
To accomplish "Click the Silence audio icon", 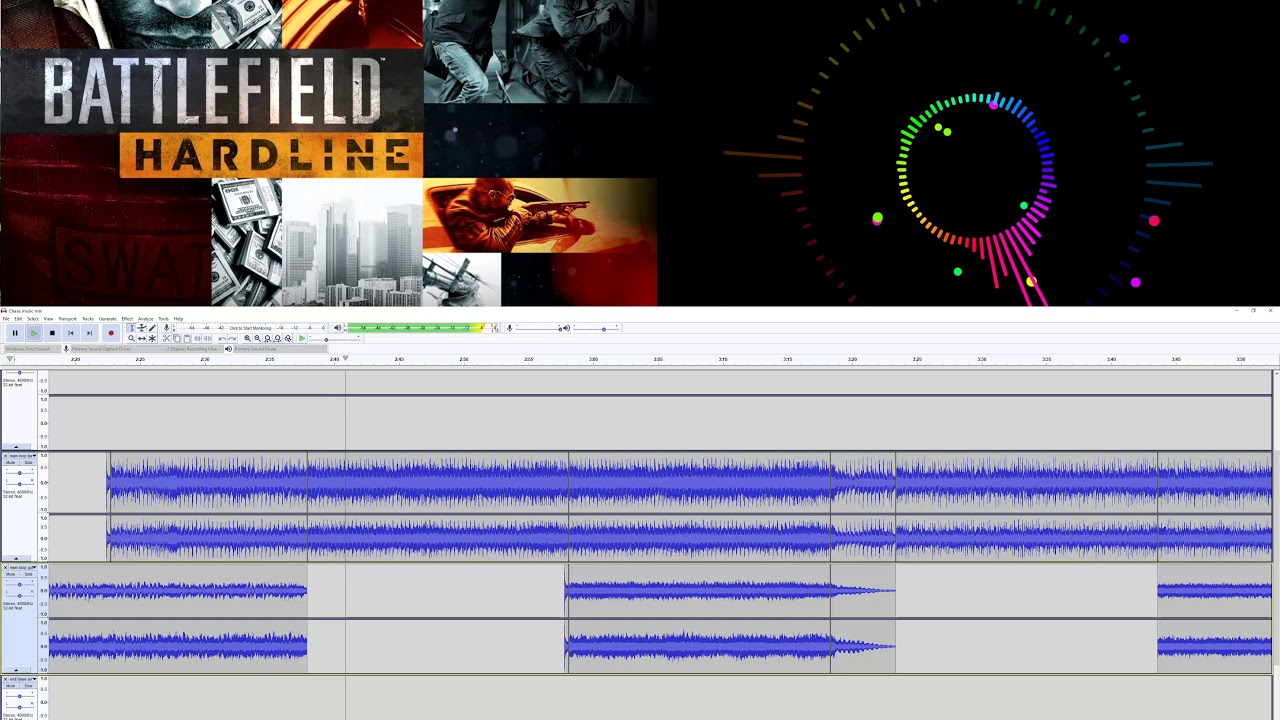I will tap(207, 339).
